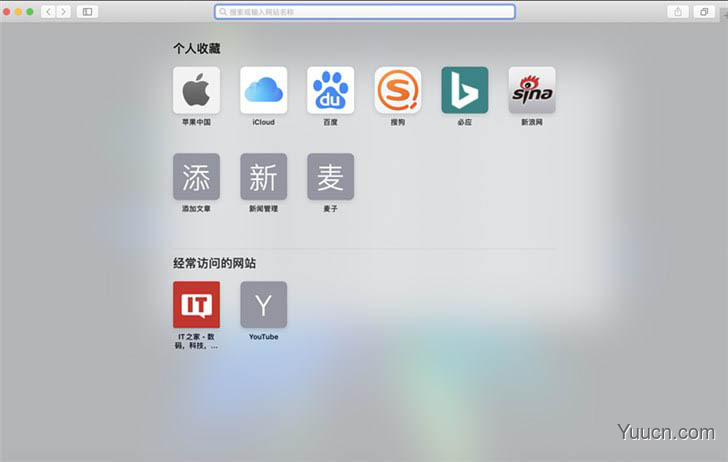Viewport: 728px width, 462px height.
Task: Click the Share button in the toolbar
Action: (678, 12)
